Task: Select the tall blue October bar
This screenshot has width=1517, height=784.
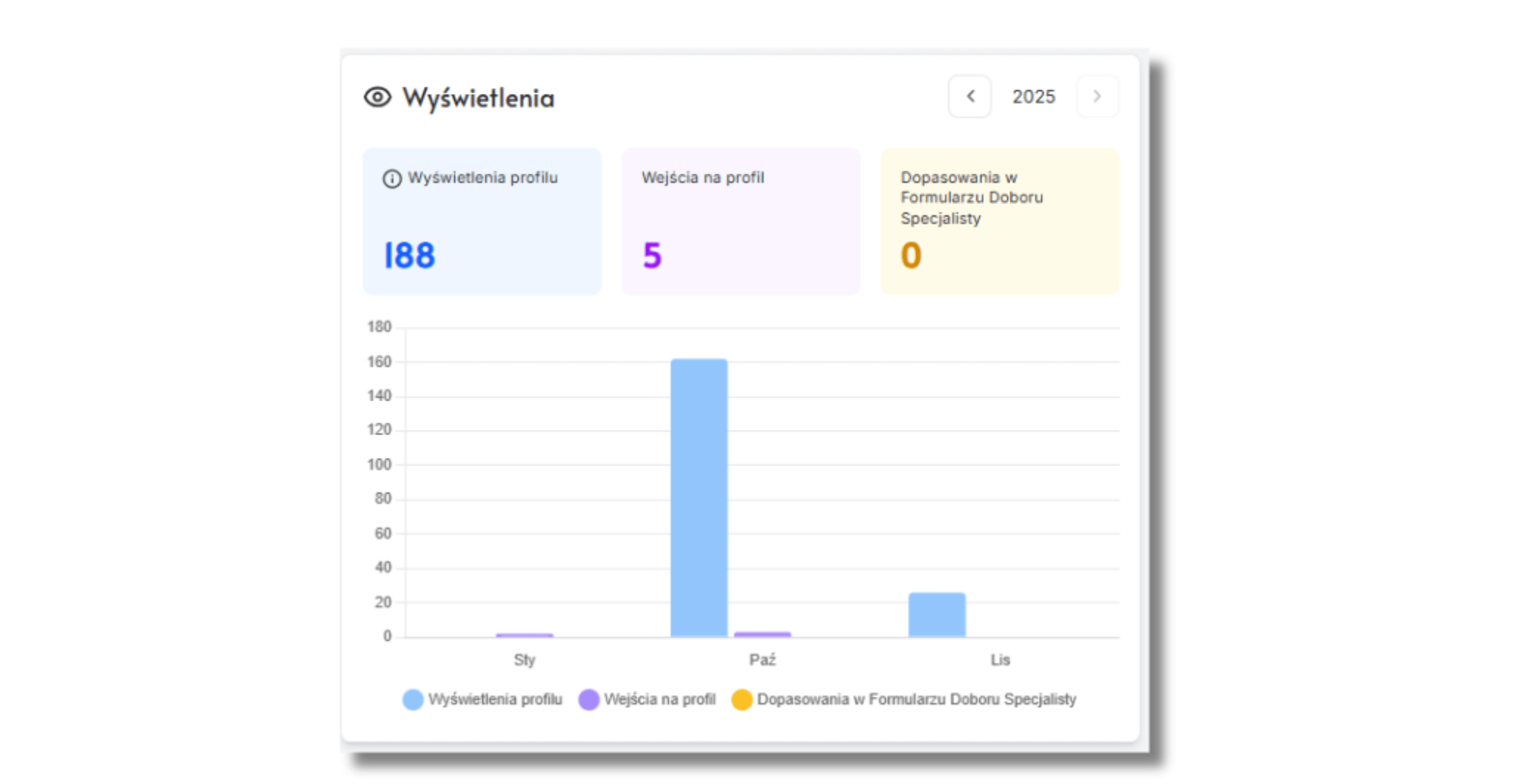Action: tap(699, 497)
